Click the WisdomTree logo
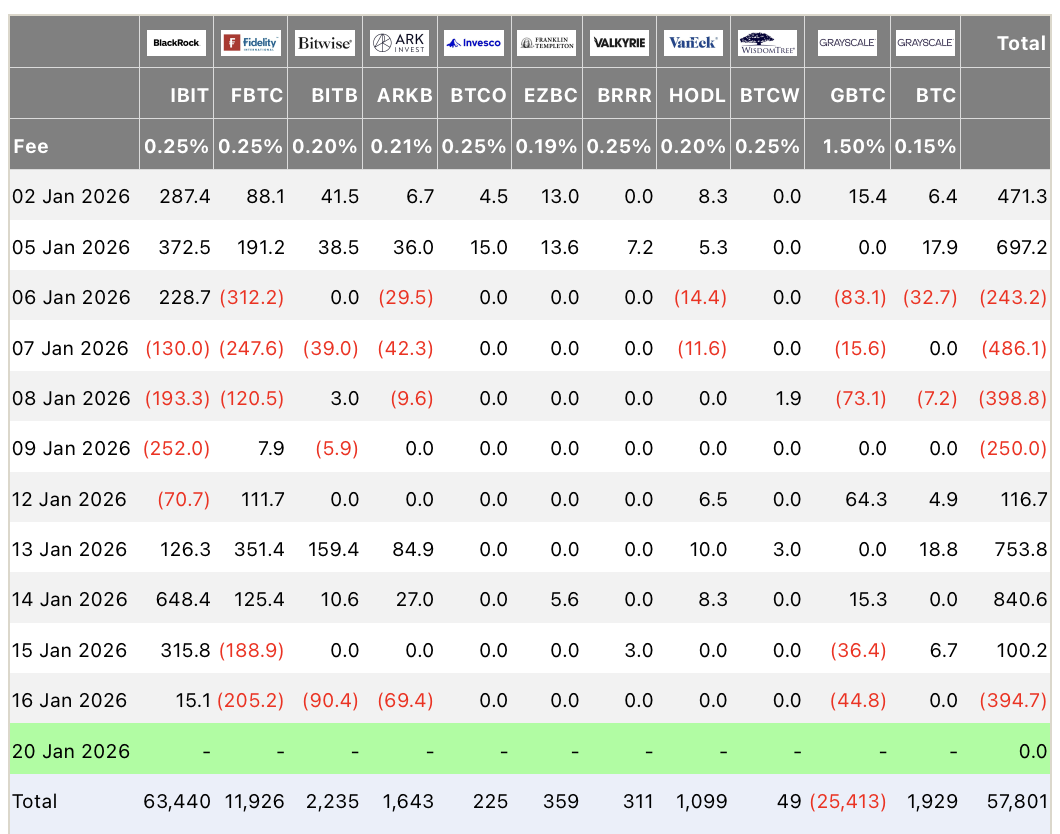The image size is (1060, 834). [x=767, y=43]
